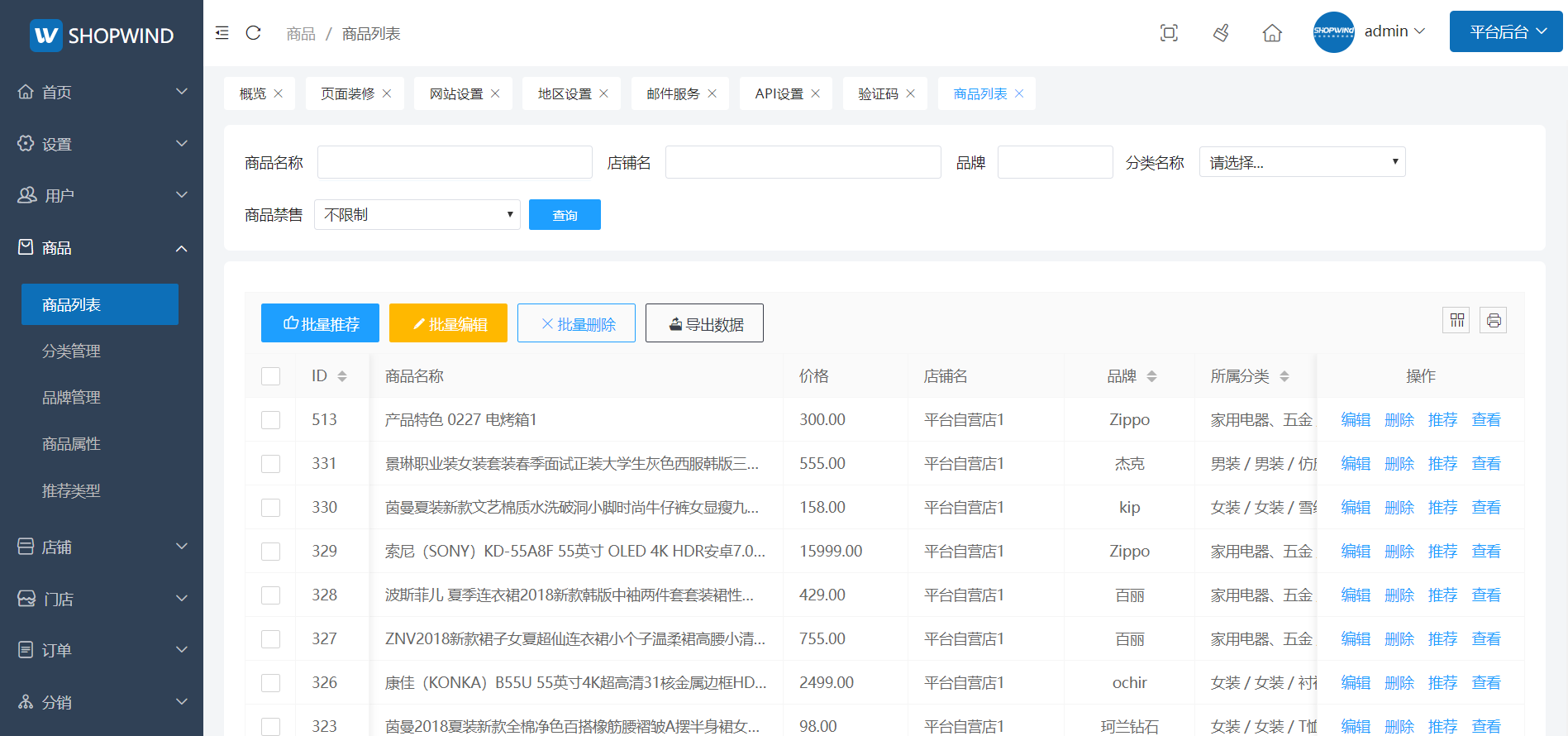Go to home via house icon
Screen dimensions: 1568x736
point(1272,33)
